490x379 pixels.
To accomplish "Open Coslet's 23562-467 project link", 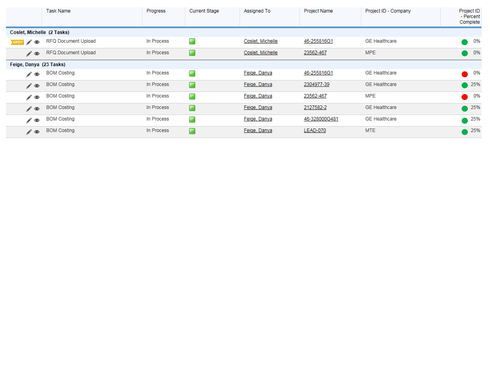I will pyautogui.click(x=315, y=53).
